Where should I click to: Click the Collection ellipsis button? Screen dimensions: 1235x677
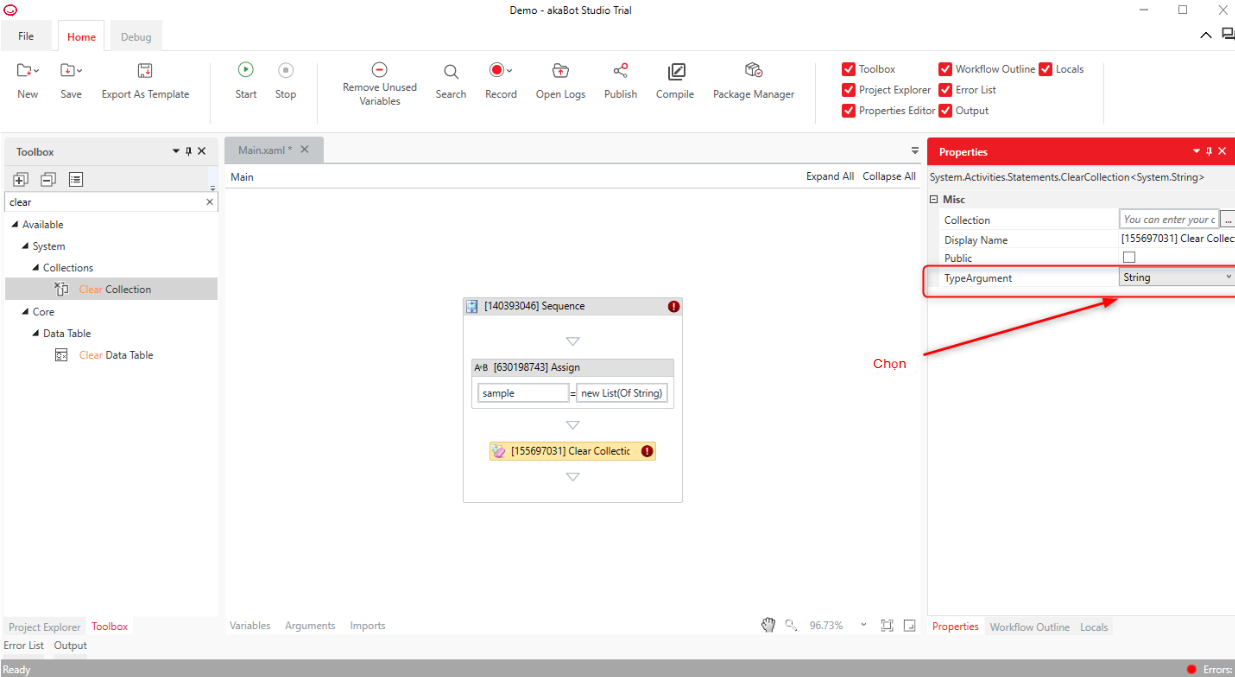(x=1228, y=219)
